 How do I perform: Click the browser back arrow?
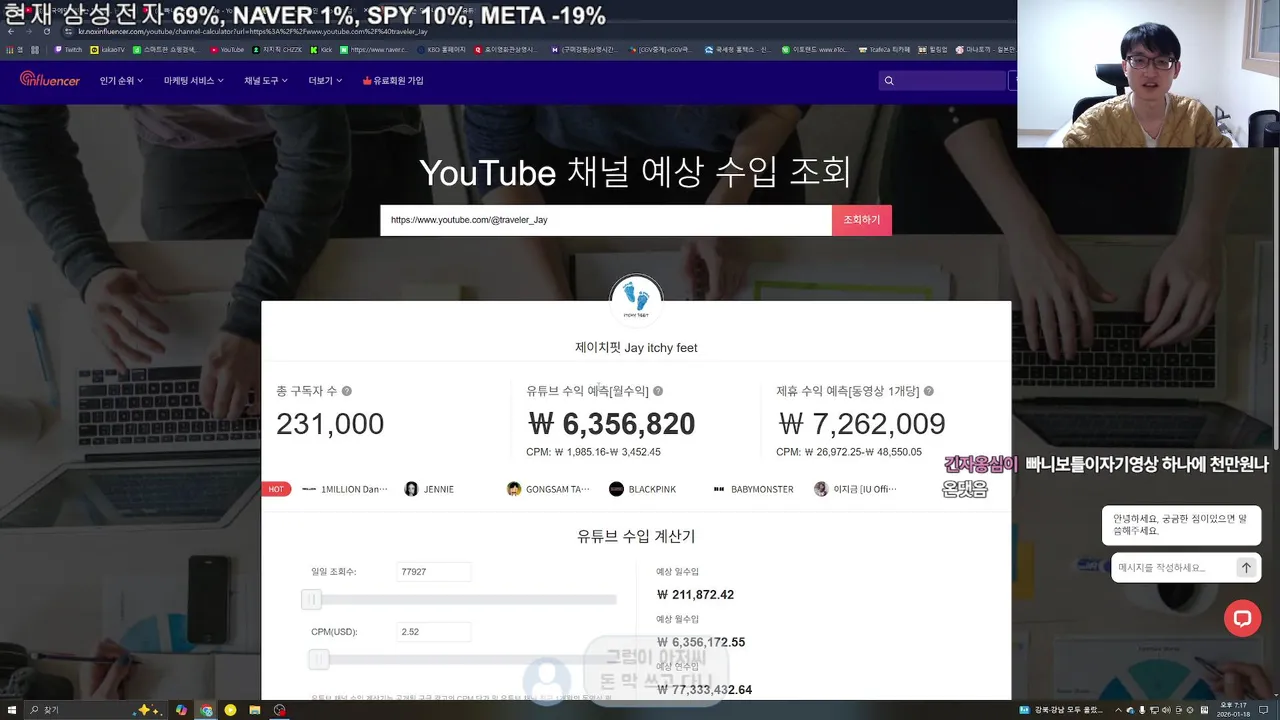pos(11,31)
